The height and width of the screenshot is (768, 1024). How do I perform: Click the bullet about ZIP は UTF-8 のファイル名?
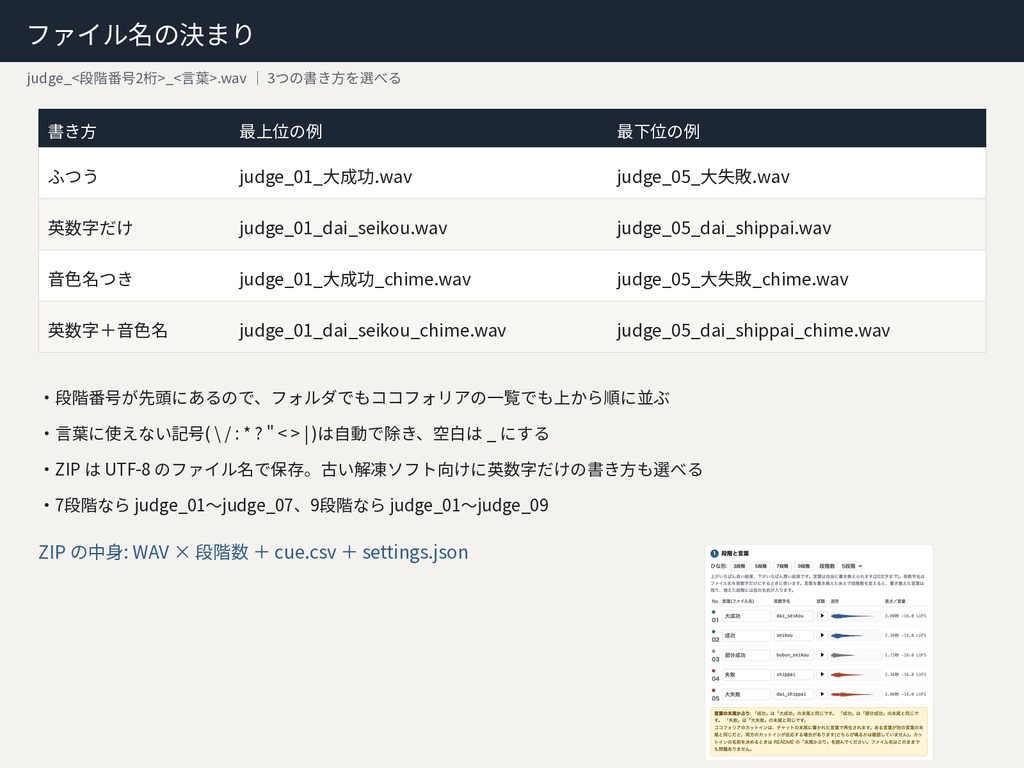(x=372, y=470)
